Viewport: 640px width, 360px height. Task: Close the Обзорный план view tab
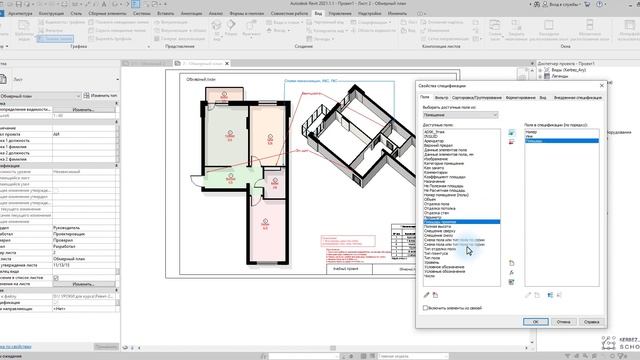pyautogui.click(x=227, y=63)
